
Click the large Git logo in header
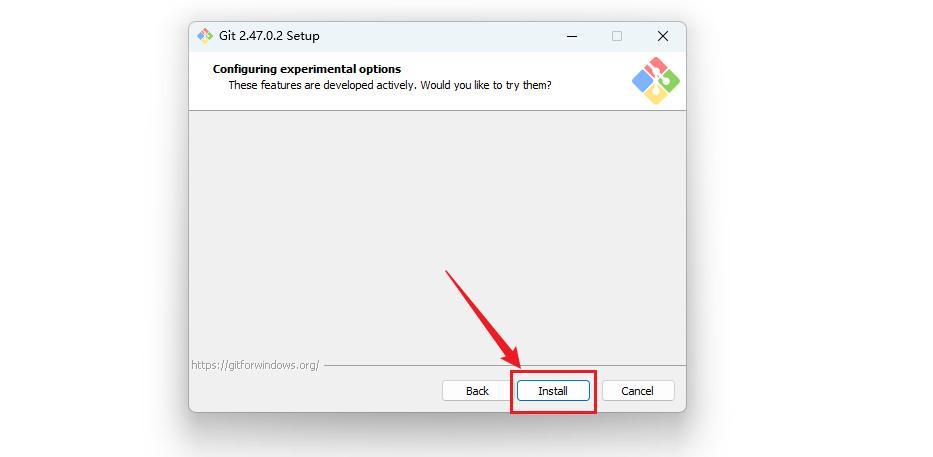[656, 81]
